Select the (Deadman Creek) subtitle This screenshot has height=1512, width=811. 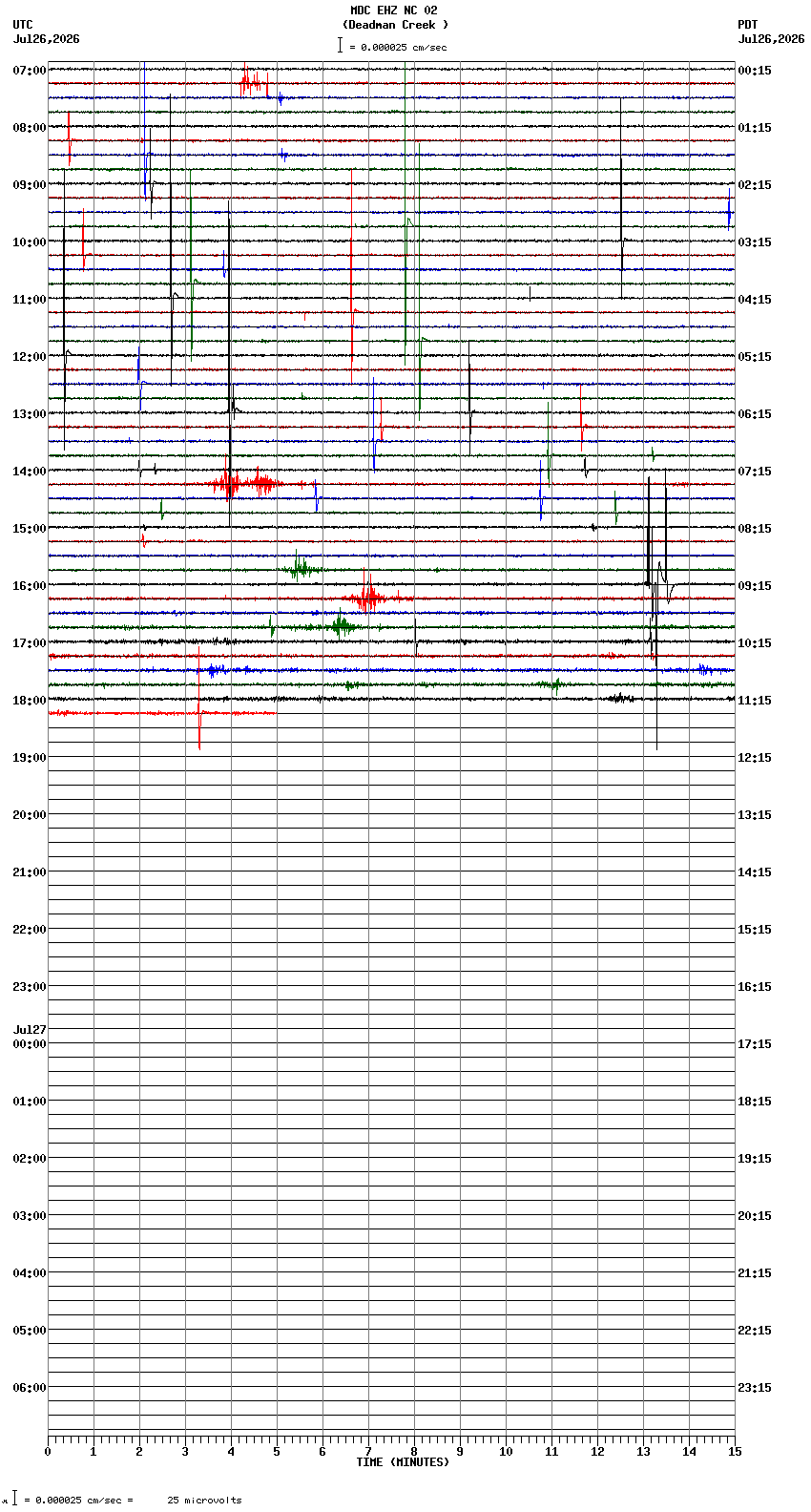[x=395, y=25]
